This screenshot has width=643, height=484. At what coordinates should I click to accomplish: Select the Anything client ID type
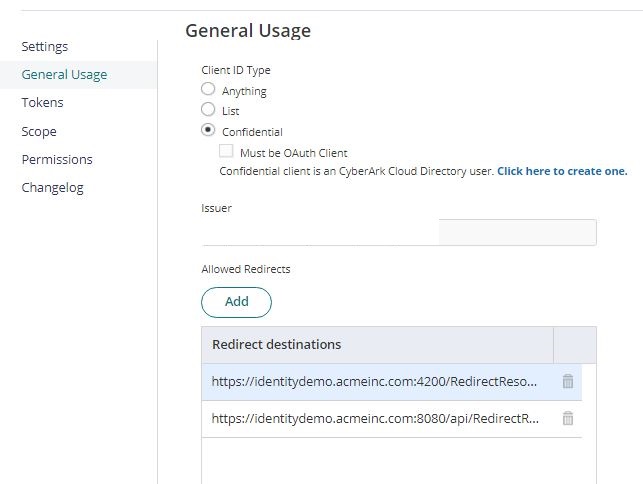[208, 90]
